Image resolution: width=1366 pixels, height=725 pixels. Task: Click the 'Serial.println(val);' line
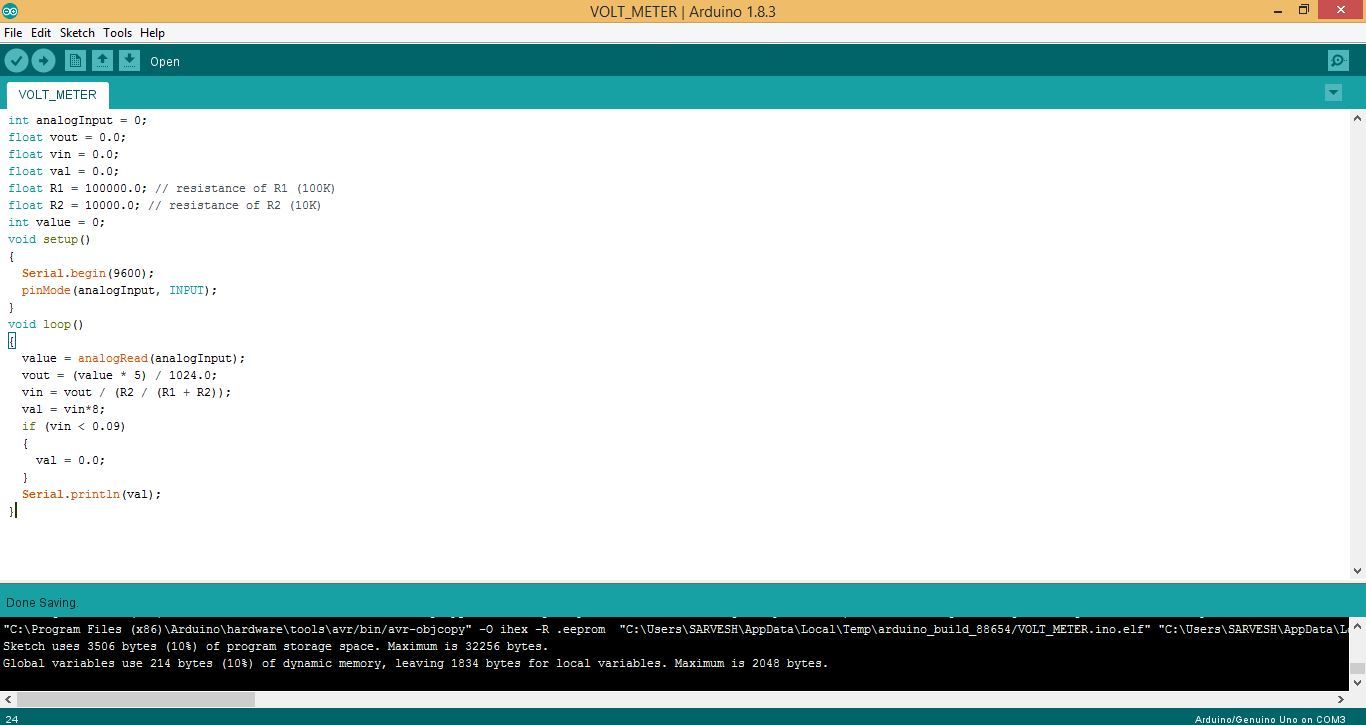[x=92, y=494]
